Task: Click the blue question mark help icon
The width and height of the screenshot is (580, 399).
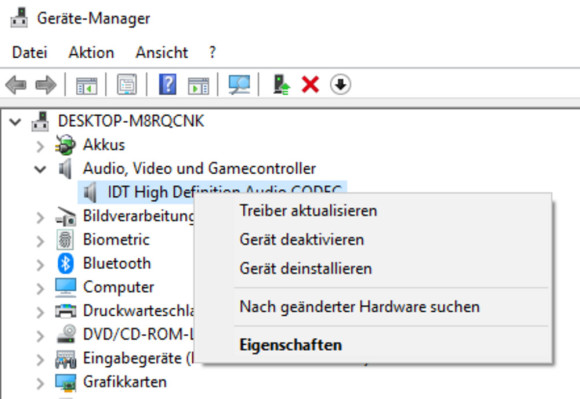Action: point(168,84)
